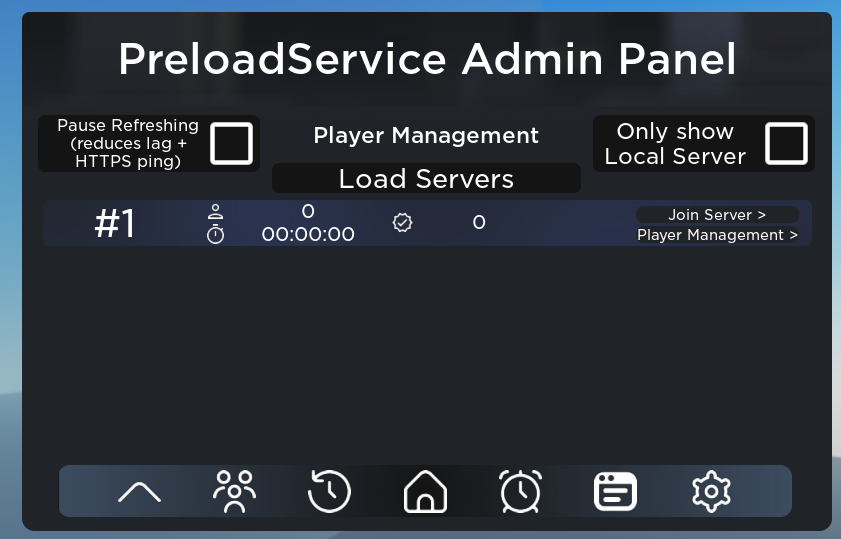
Task: Click the upward chevron in bottom toolbar
Action: (139, 491)
